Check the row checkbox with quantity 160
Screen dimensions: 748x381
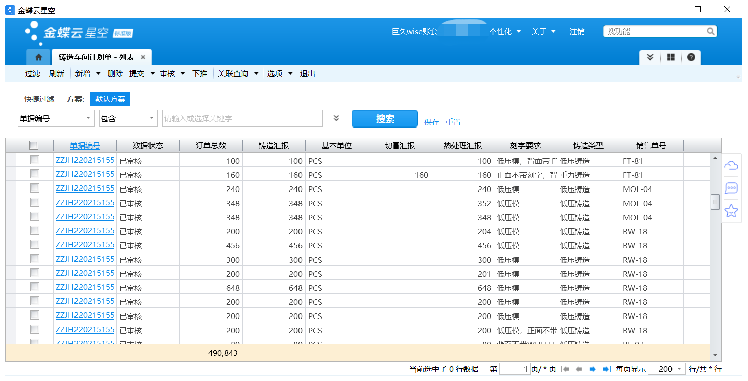pyautogui.click(x=34, y=174)
